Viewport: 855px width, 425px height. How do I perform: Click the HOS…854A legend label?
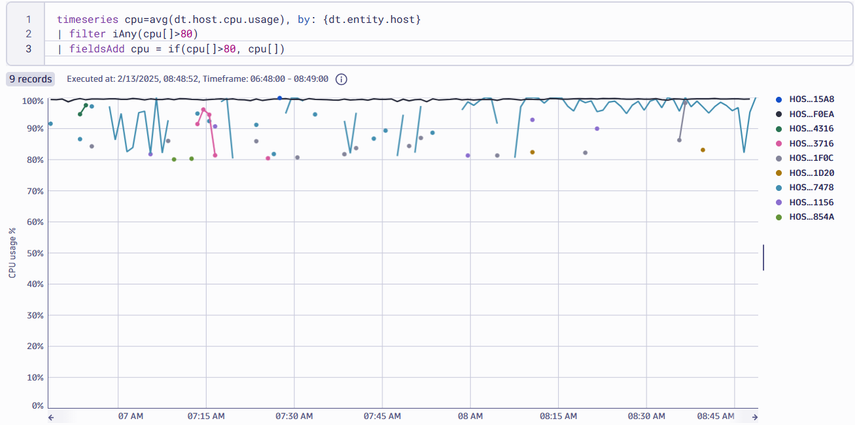coord(810,217)
